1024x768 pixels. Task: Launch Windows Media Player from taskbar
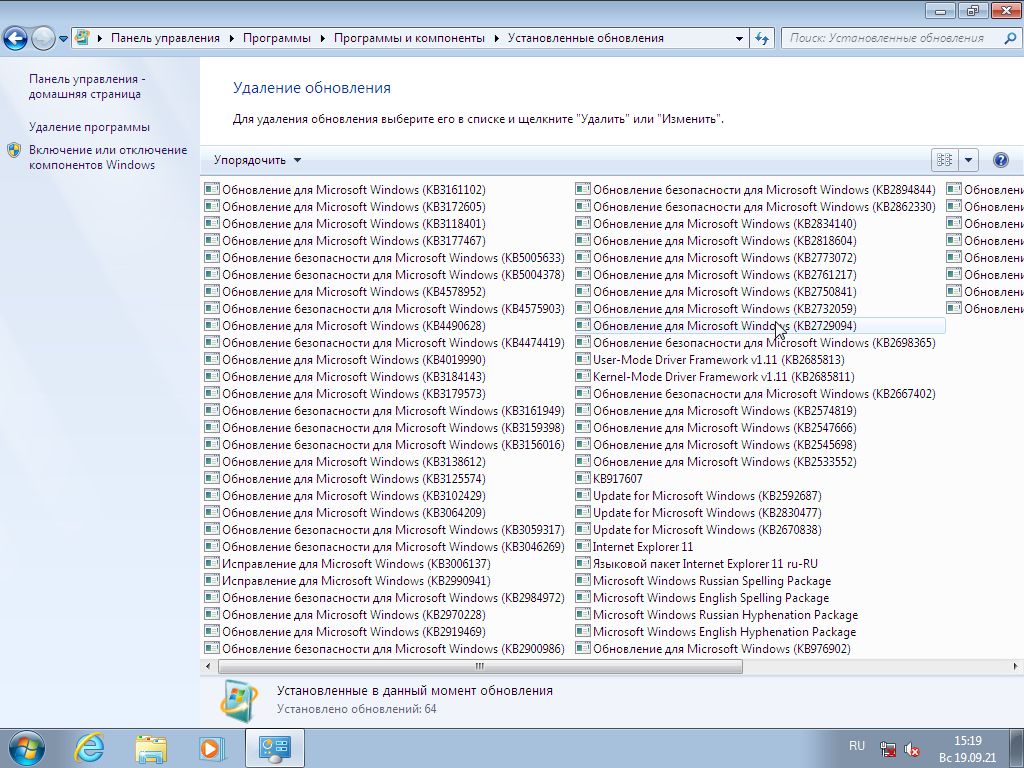212,748
